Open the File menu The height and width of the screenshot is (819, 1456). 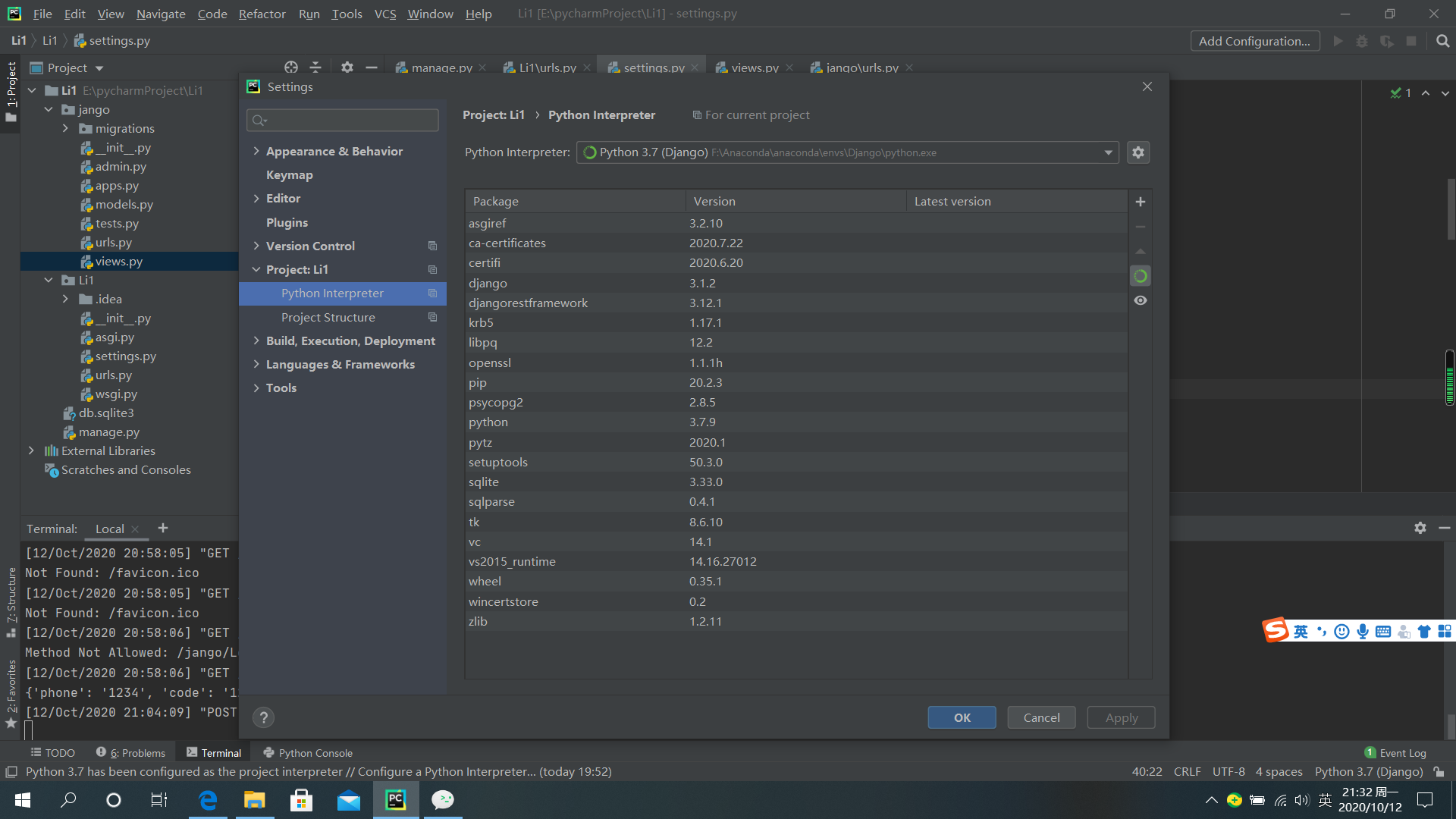42,14
